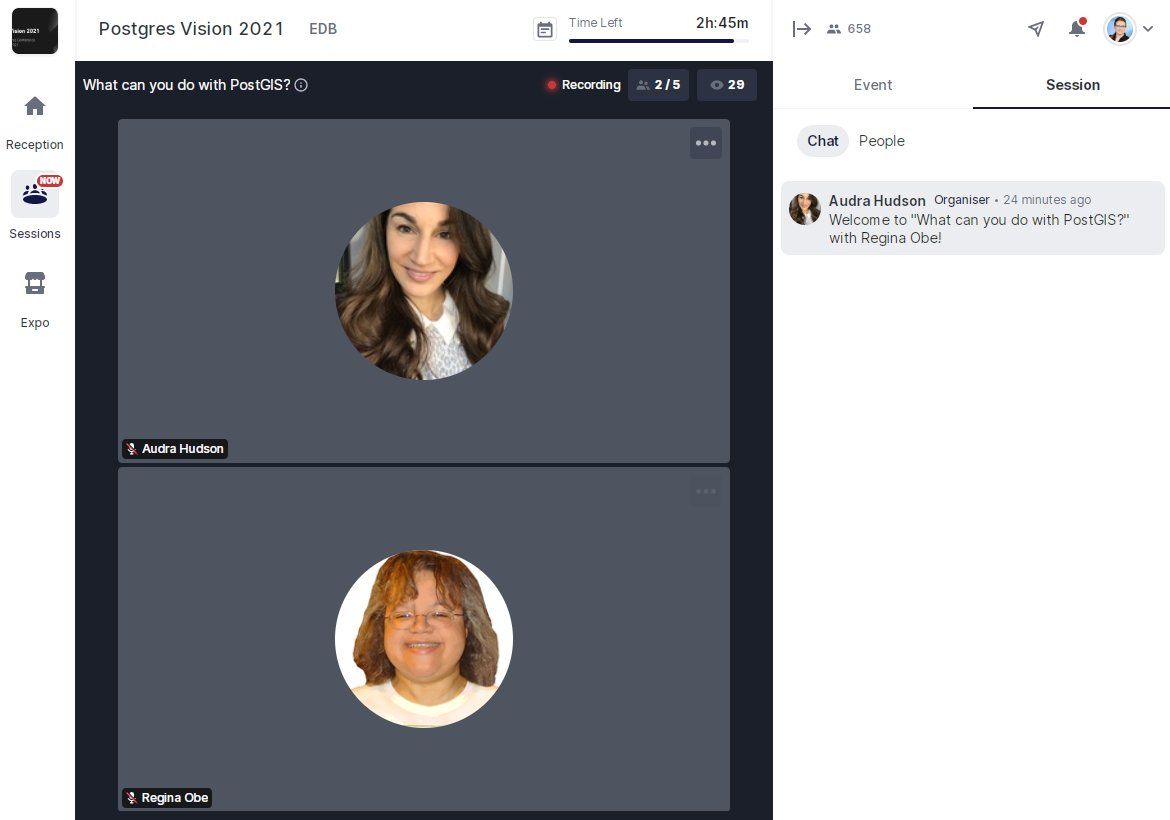Click the Organiser role label in chat
The height and width of the screenshot is (820, 1170).
click(x=962, y=200)
